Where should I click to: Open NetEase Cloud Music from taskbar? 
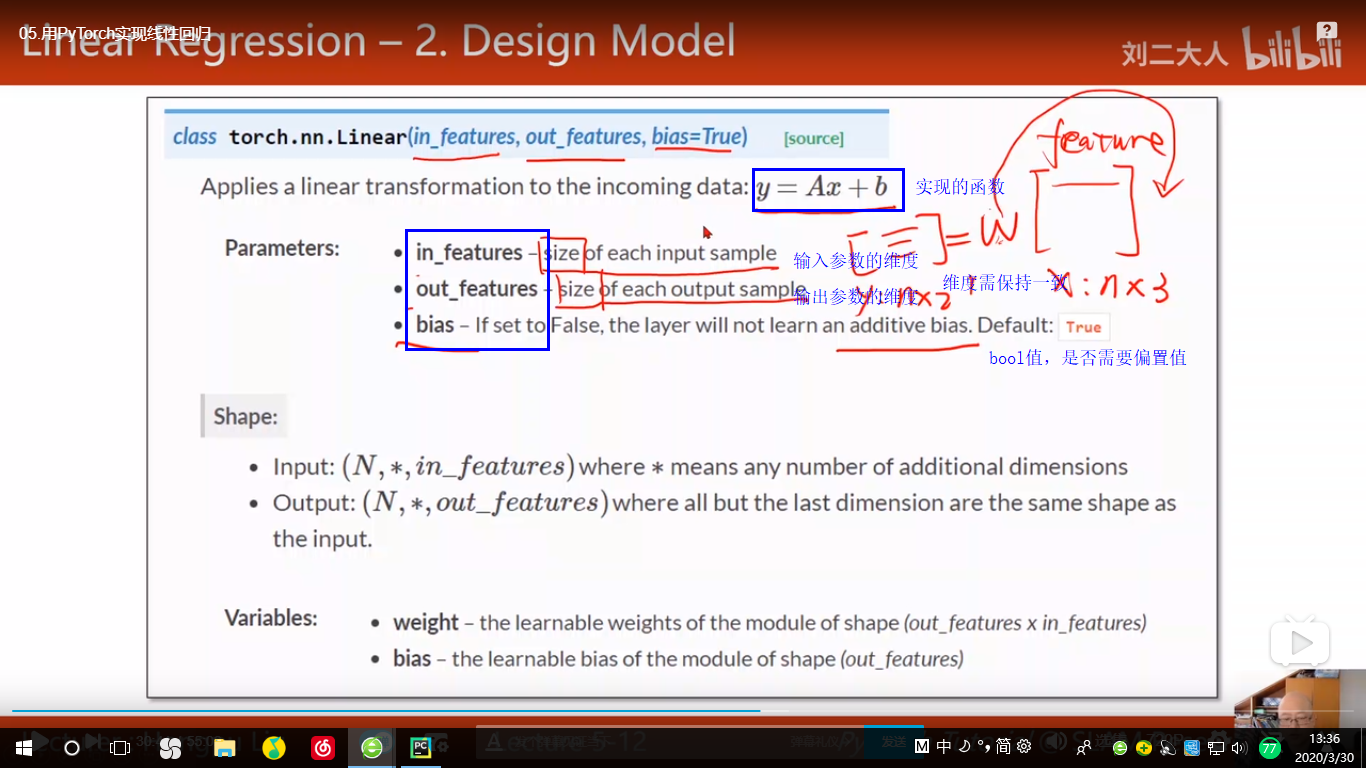click(322, 747)
